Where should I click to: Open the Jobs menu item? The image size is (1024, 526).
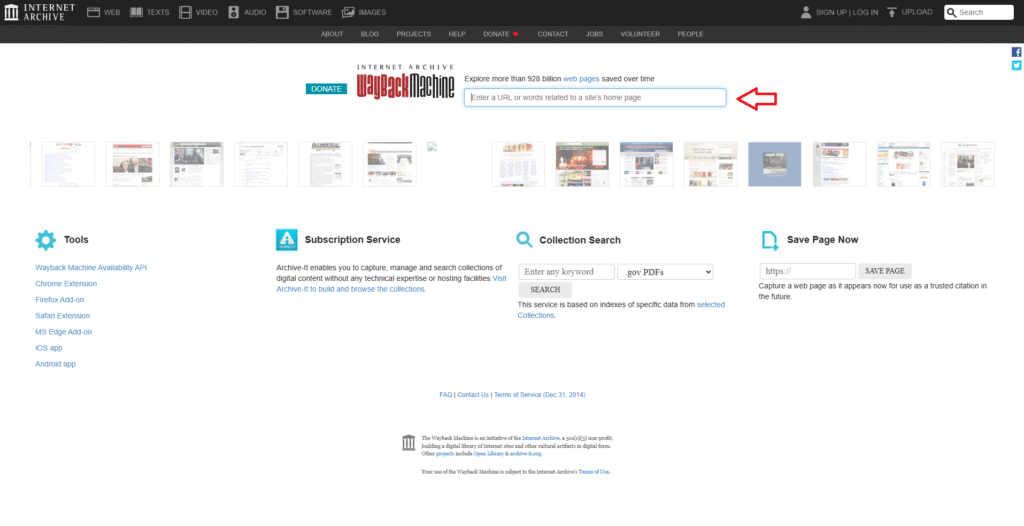point(594,34)
